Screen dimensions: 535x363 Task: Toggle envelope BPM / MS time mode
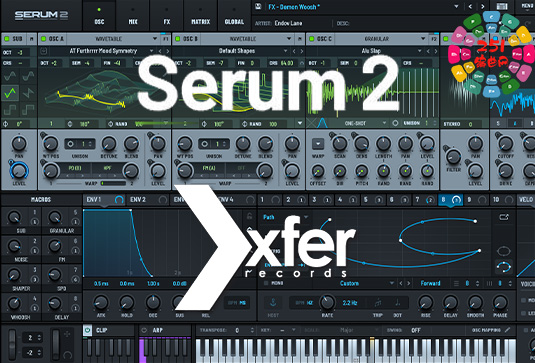(237, 303)
